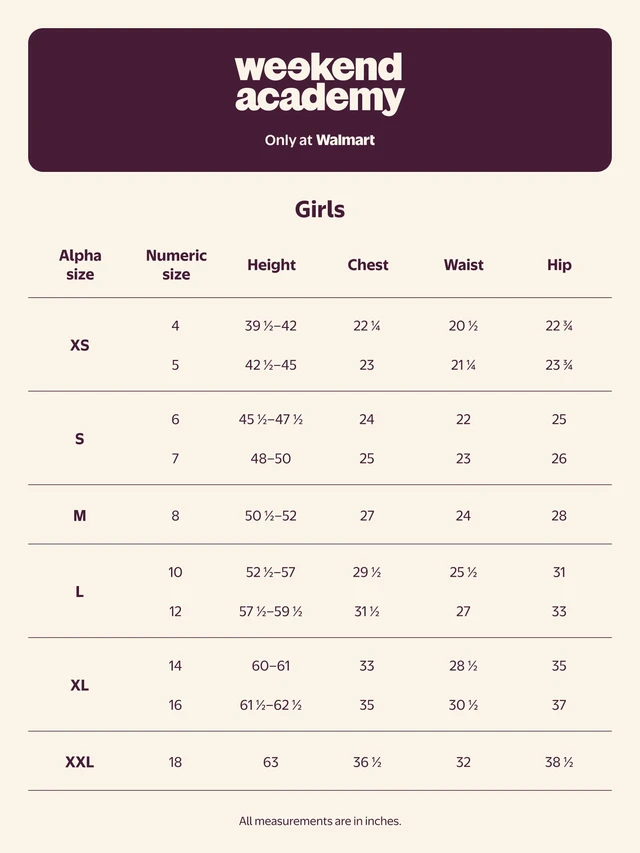Click the XL alpha size label

79,685
